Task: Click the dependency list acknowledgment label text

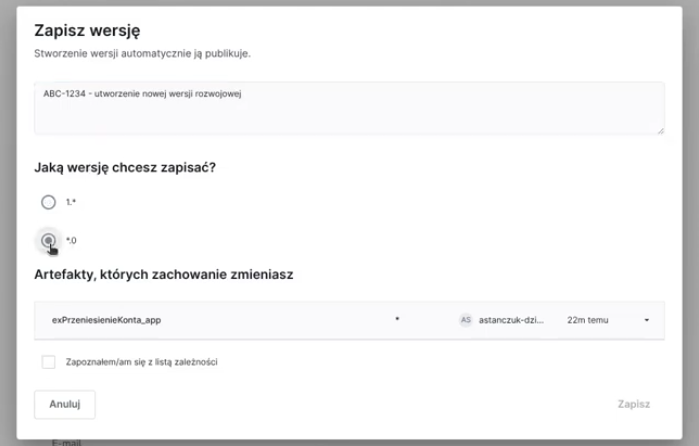Action: click(x=142, y=362)
